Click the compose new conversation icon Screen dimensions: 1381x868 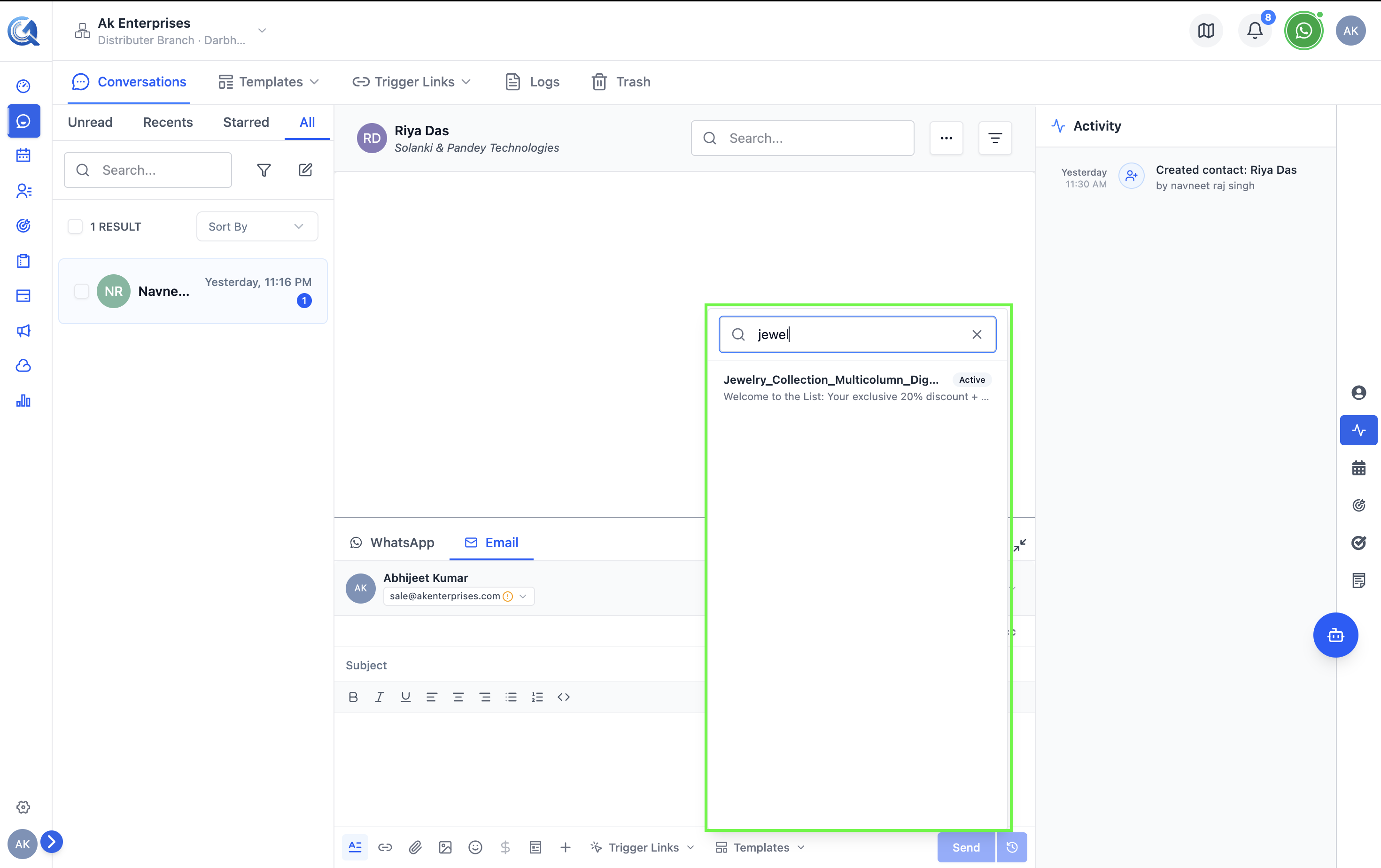coord(306,170)
